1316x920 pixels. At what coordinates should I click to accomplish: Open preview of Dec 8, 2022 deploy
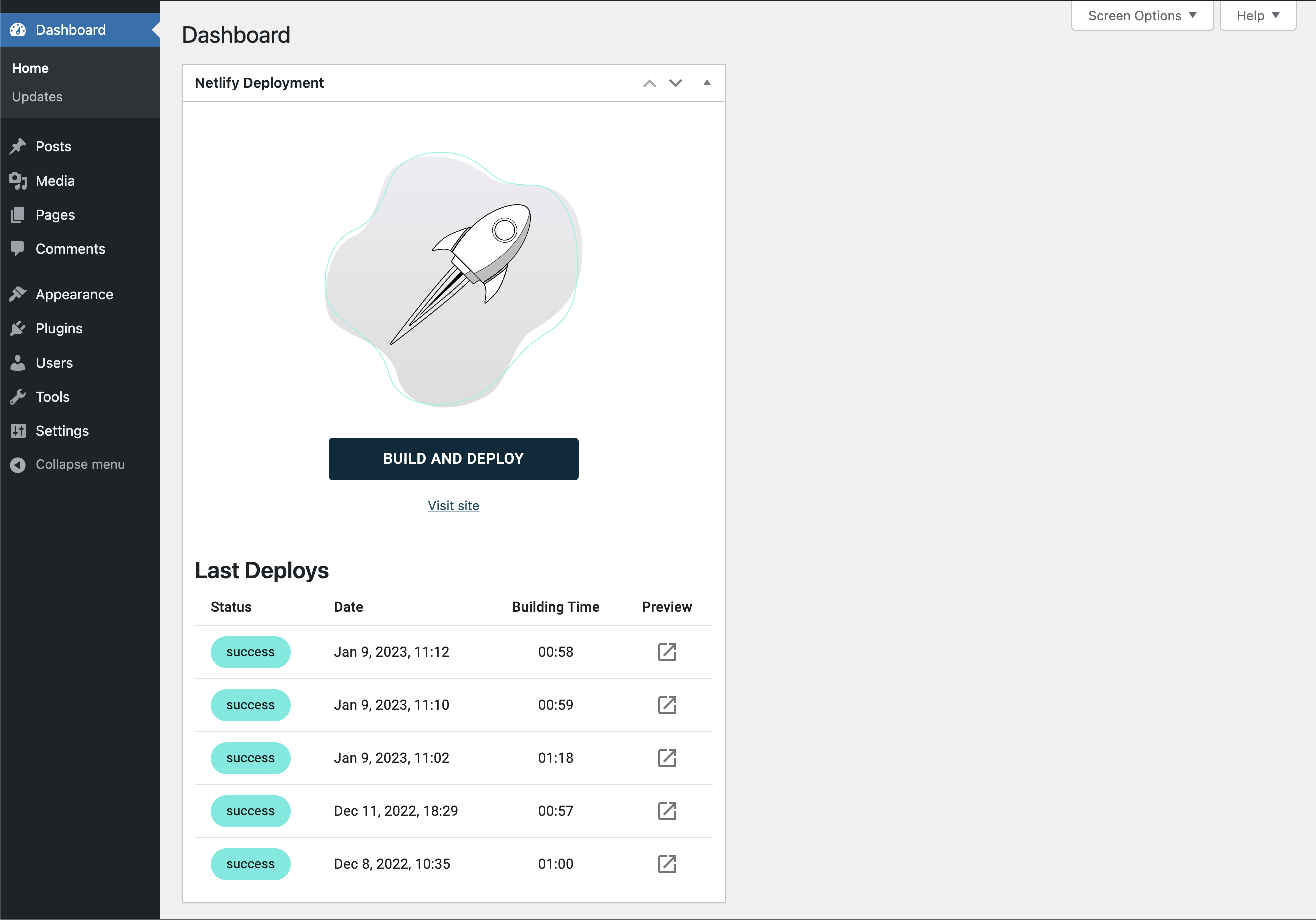(x=666, y=864)
